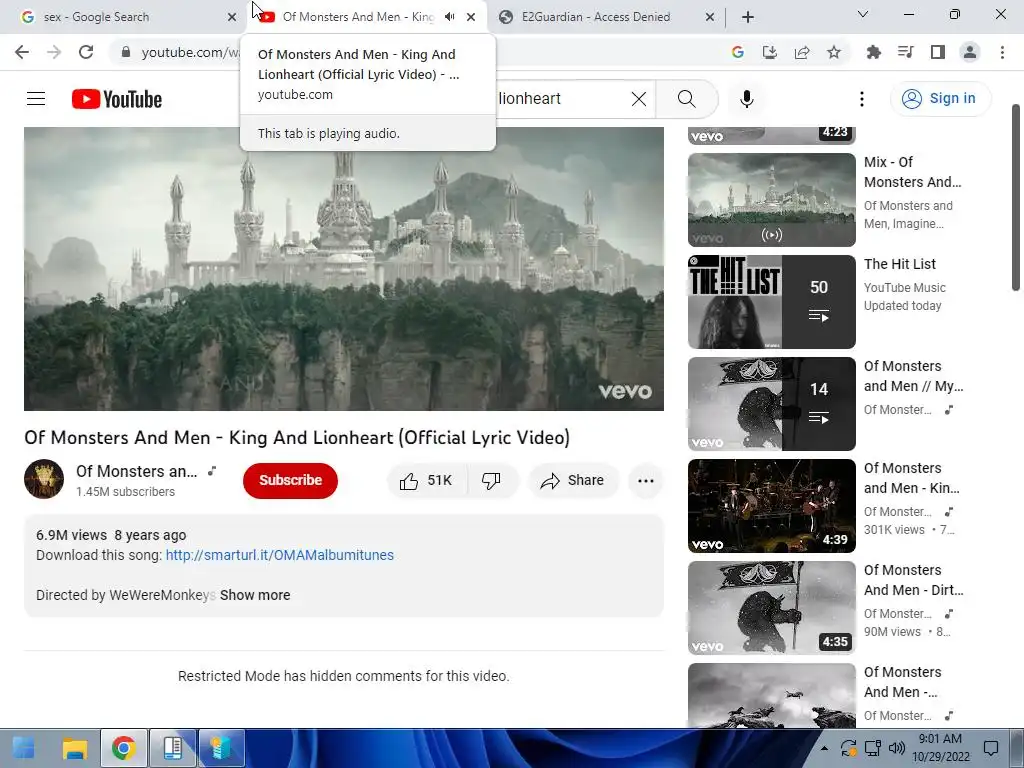Close the YouTube browser tab

471,17
